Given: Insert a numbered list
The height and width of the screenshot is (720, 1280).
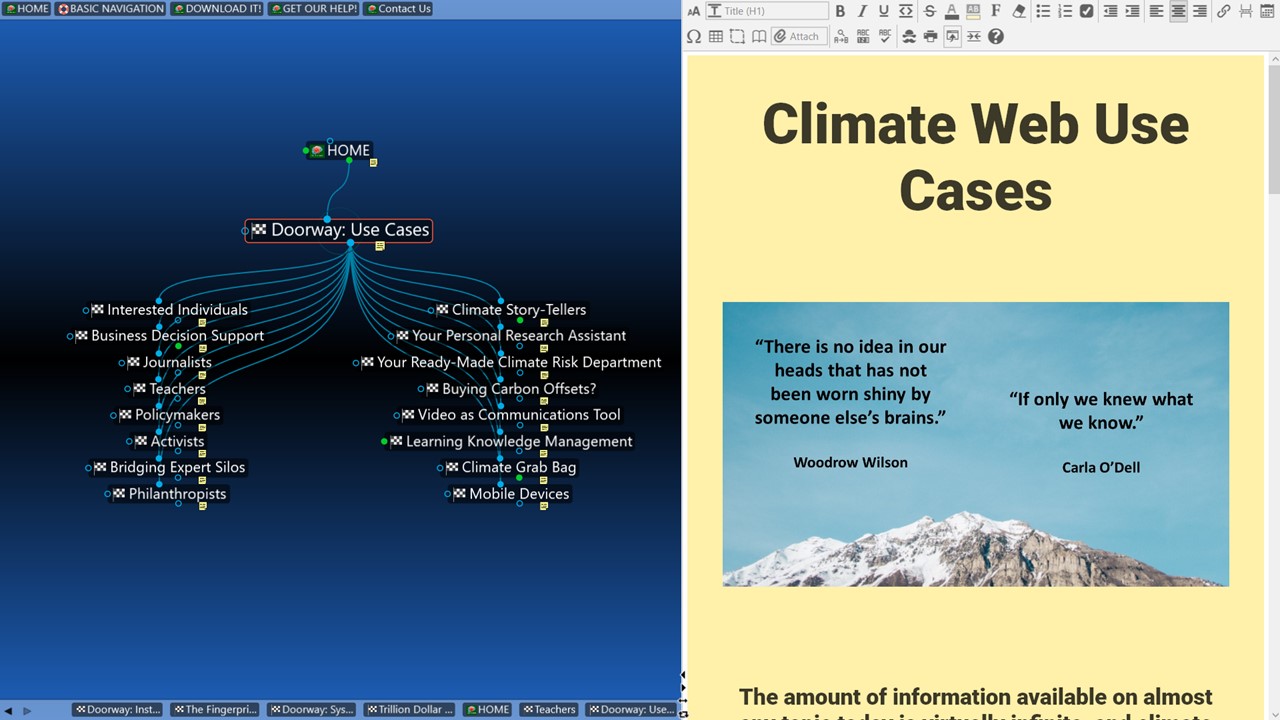Looking at the screenshot, I should click(x=1065, y=11).
